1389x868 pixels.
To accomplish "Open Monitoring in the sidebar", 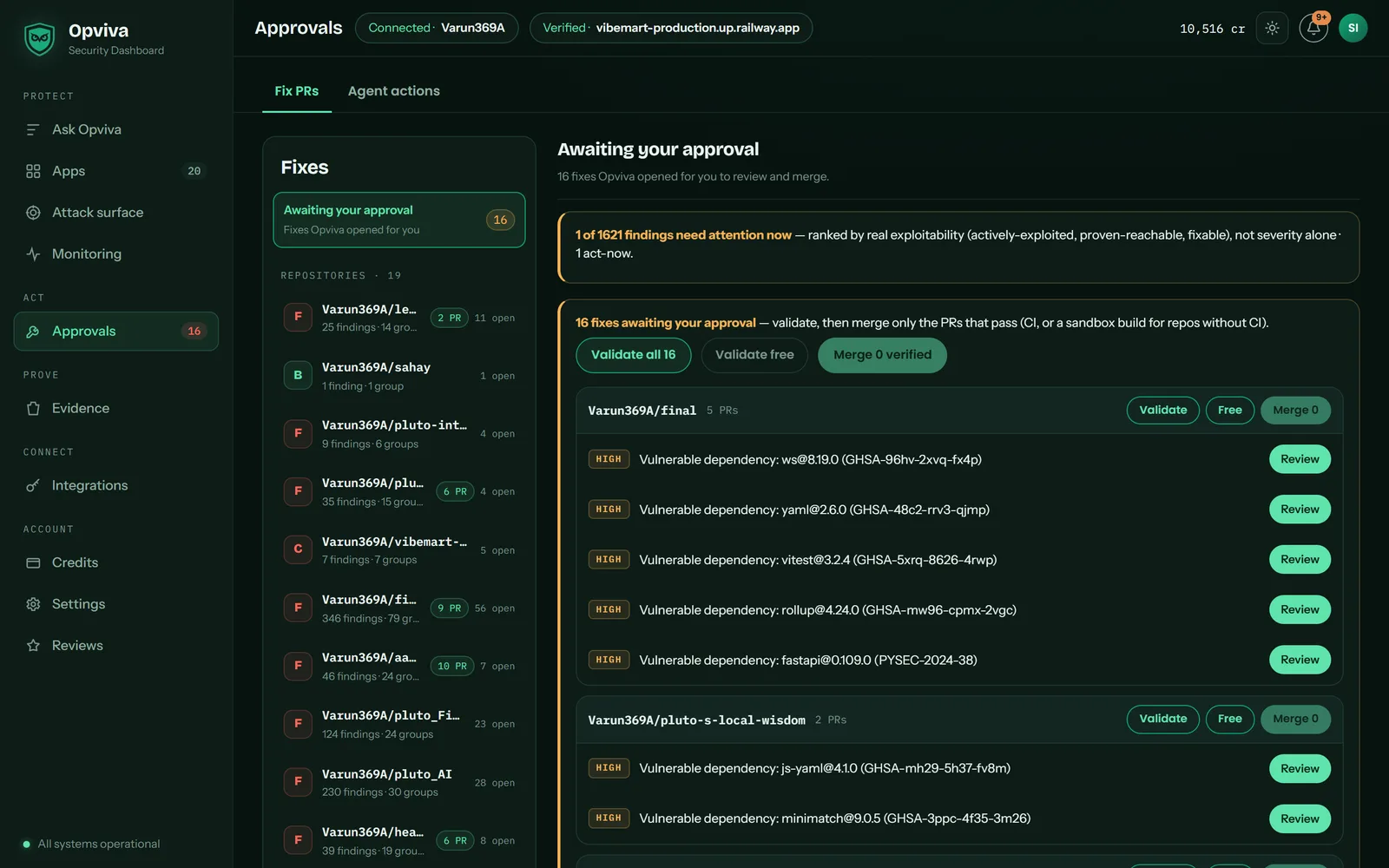I will [x=115, y=254].
